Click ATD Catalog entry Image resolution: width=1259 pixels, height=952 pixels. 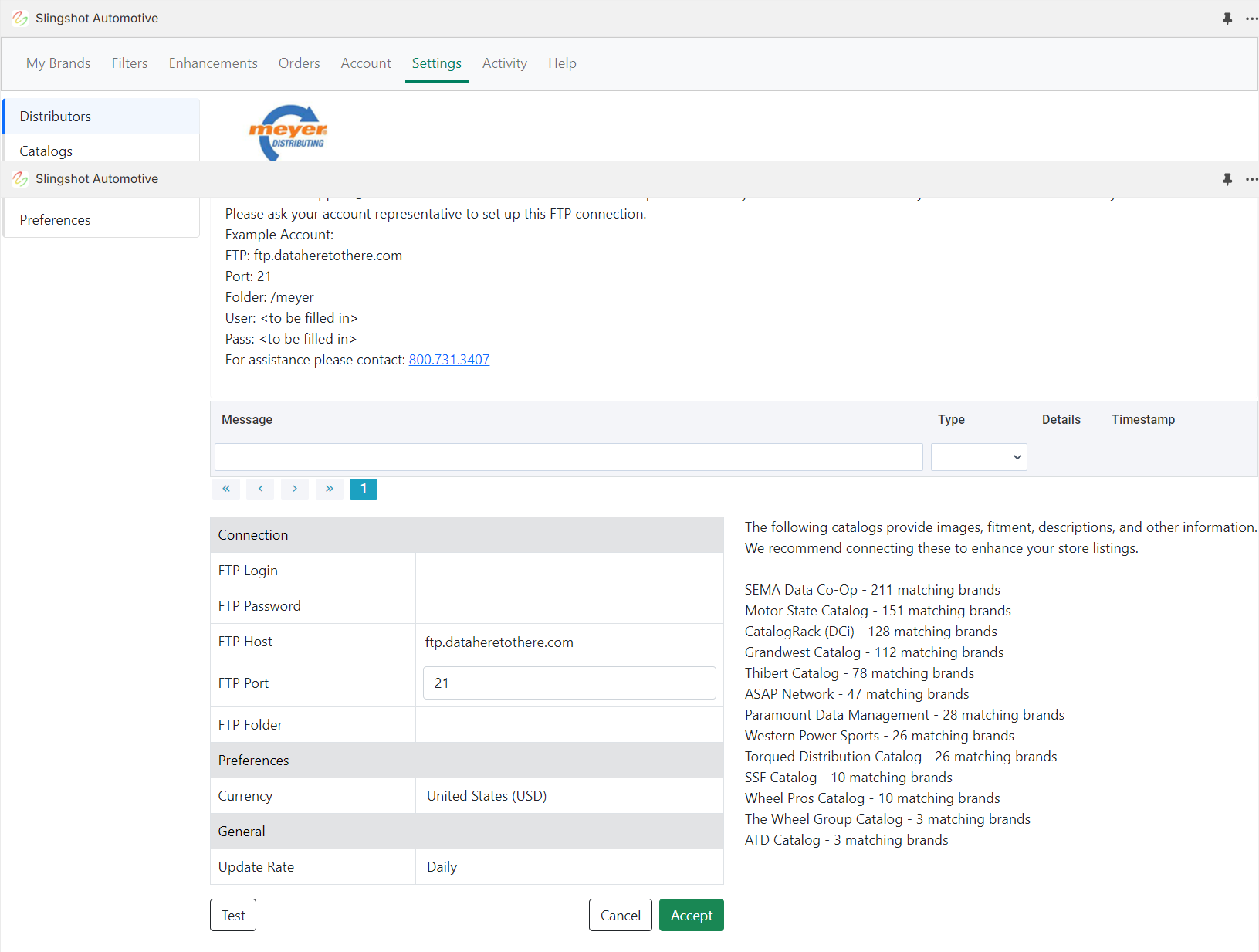pyautogui.click(x=846, y=840)
